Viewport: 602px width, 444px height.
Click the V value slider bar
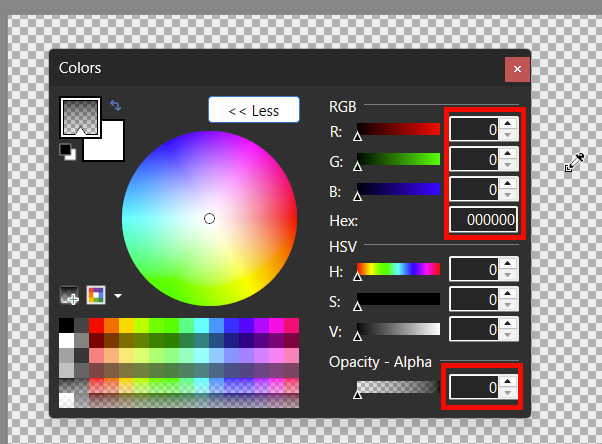(399, 329)
